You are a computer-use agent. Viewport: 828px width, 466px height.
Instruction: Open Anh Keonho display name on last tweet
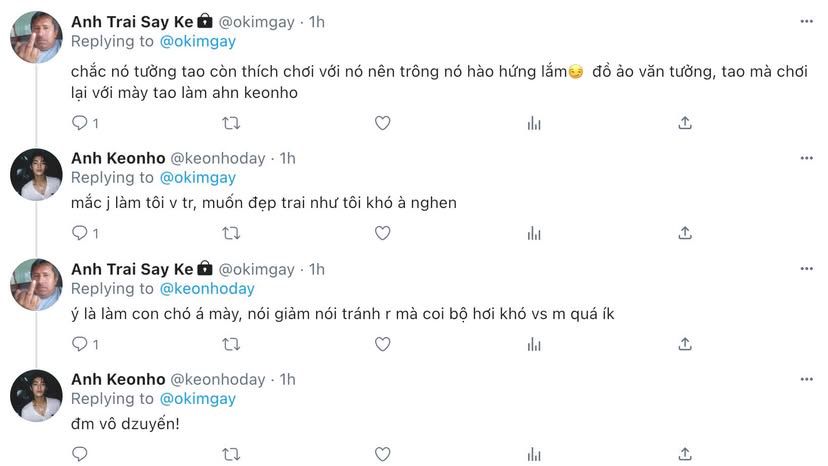point(116,379)
